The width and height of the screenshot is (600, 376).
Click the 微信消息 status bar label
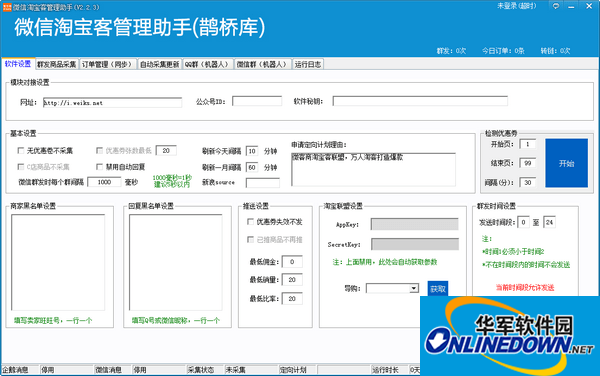pos(108,370)
